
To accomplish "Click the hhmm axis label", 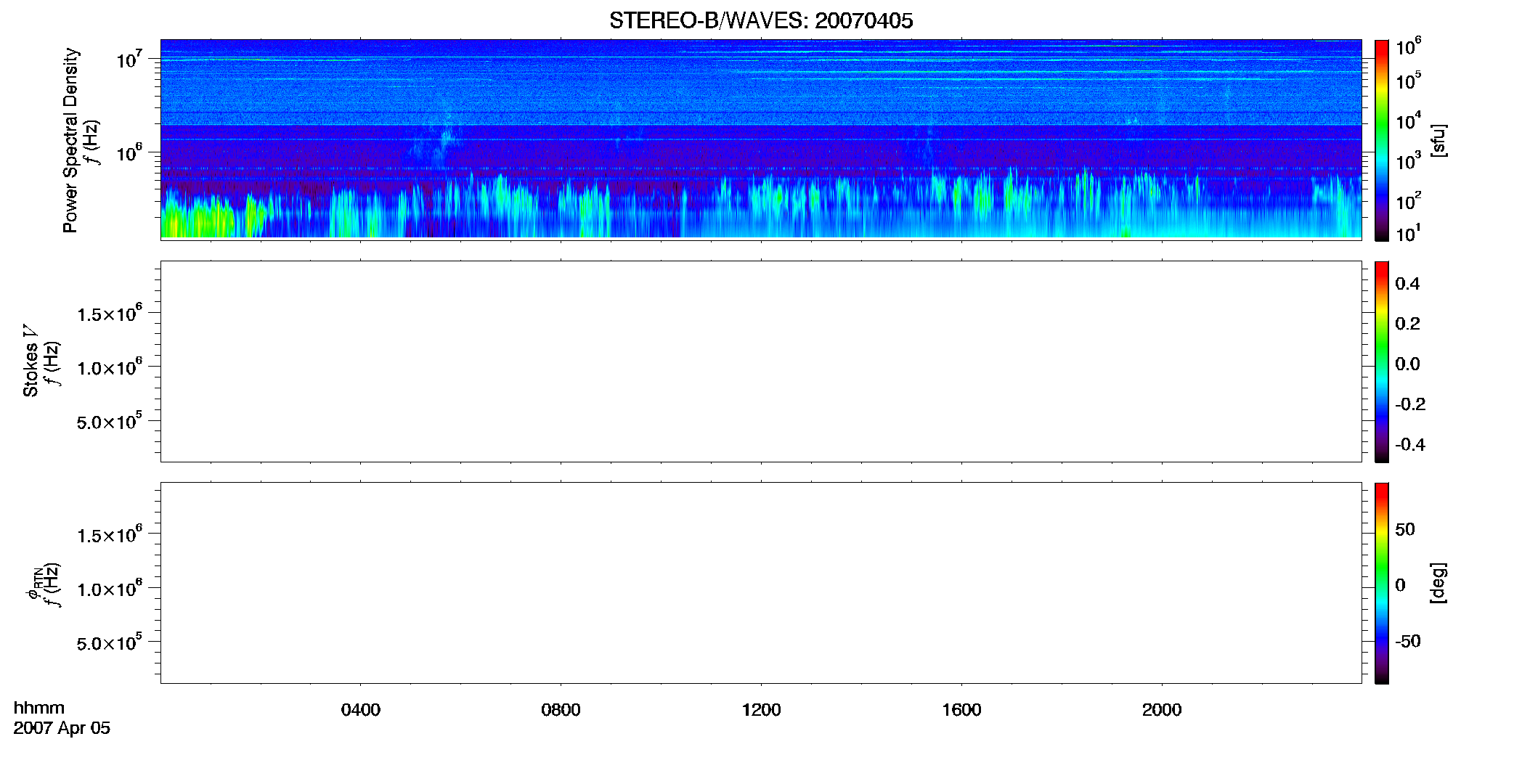I will click(x=39, y=708).
